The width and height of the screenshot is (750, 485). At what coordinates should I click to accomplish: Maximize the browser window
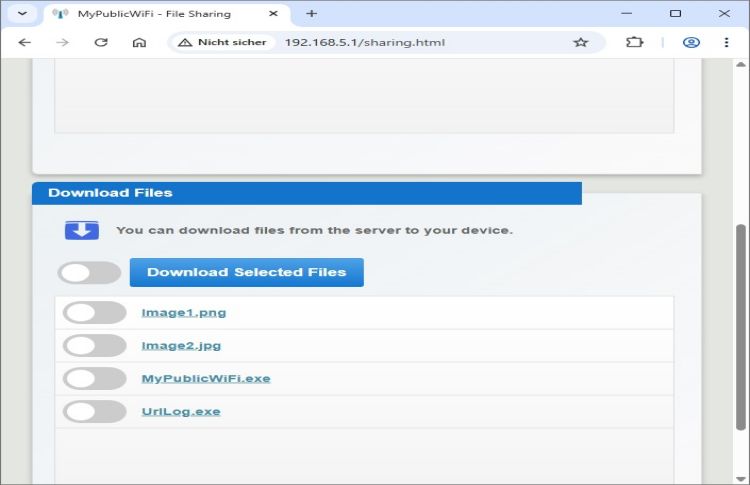675,13
